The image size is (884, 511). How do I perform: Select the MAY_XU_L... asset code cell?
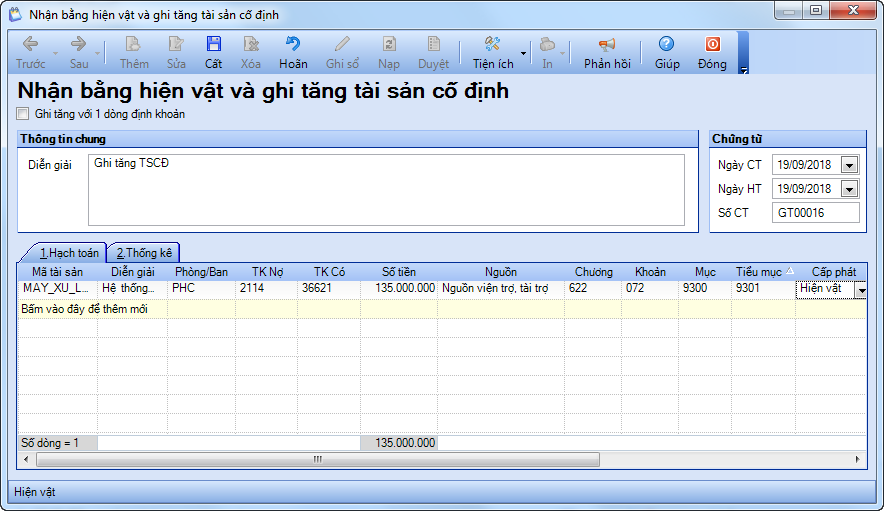click(x=58, y=288)
